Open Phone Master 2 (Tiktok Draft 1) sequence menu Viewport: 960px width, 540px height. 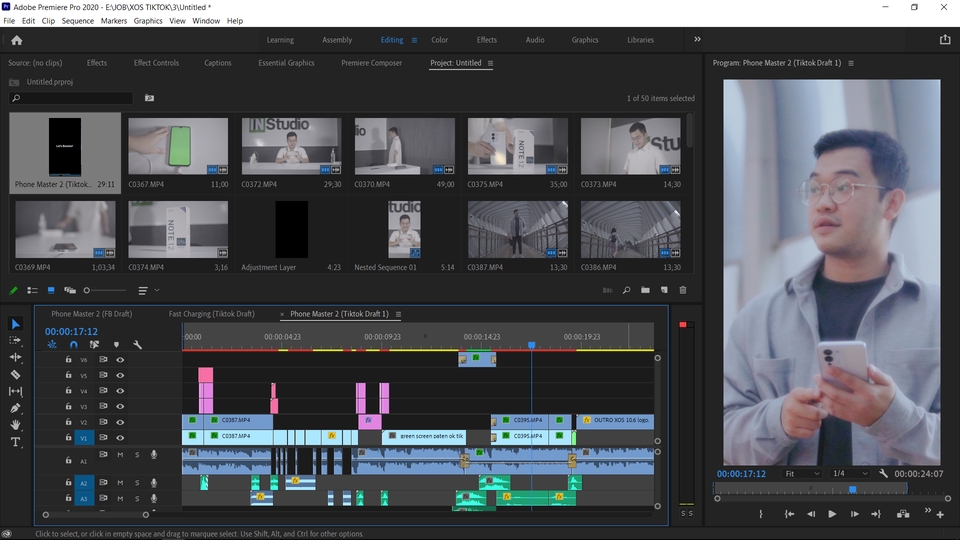point(398,314)
